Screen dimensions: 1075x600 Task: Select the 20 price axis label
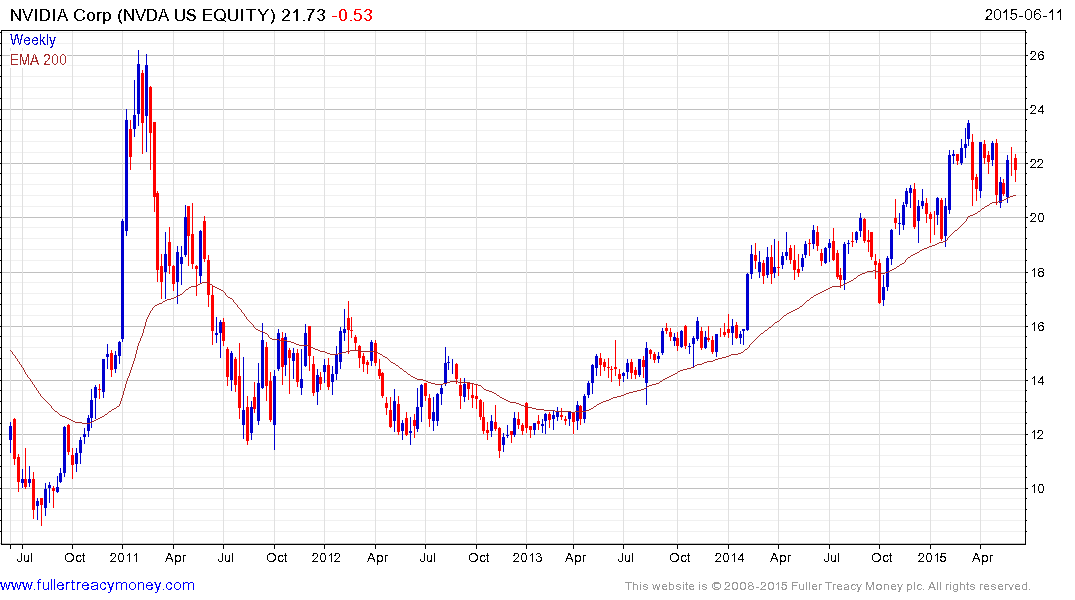(1037, 218)
